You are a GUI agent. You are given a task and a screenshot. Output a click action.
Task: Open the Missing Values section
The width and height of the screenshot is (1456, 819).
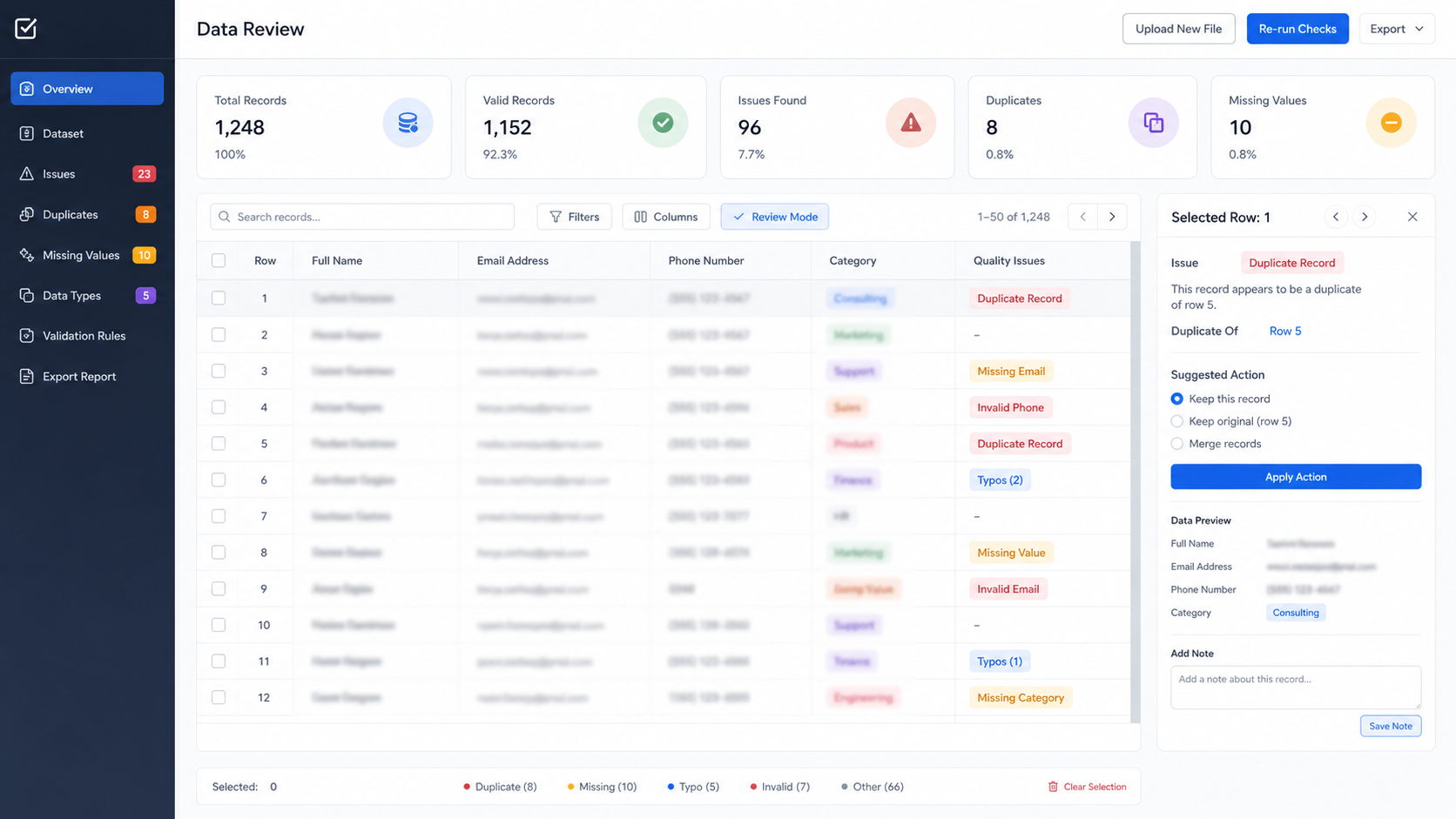(87, 255)
